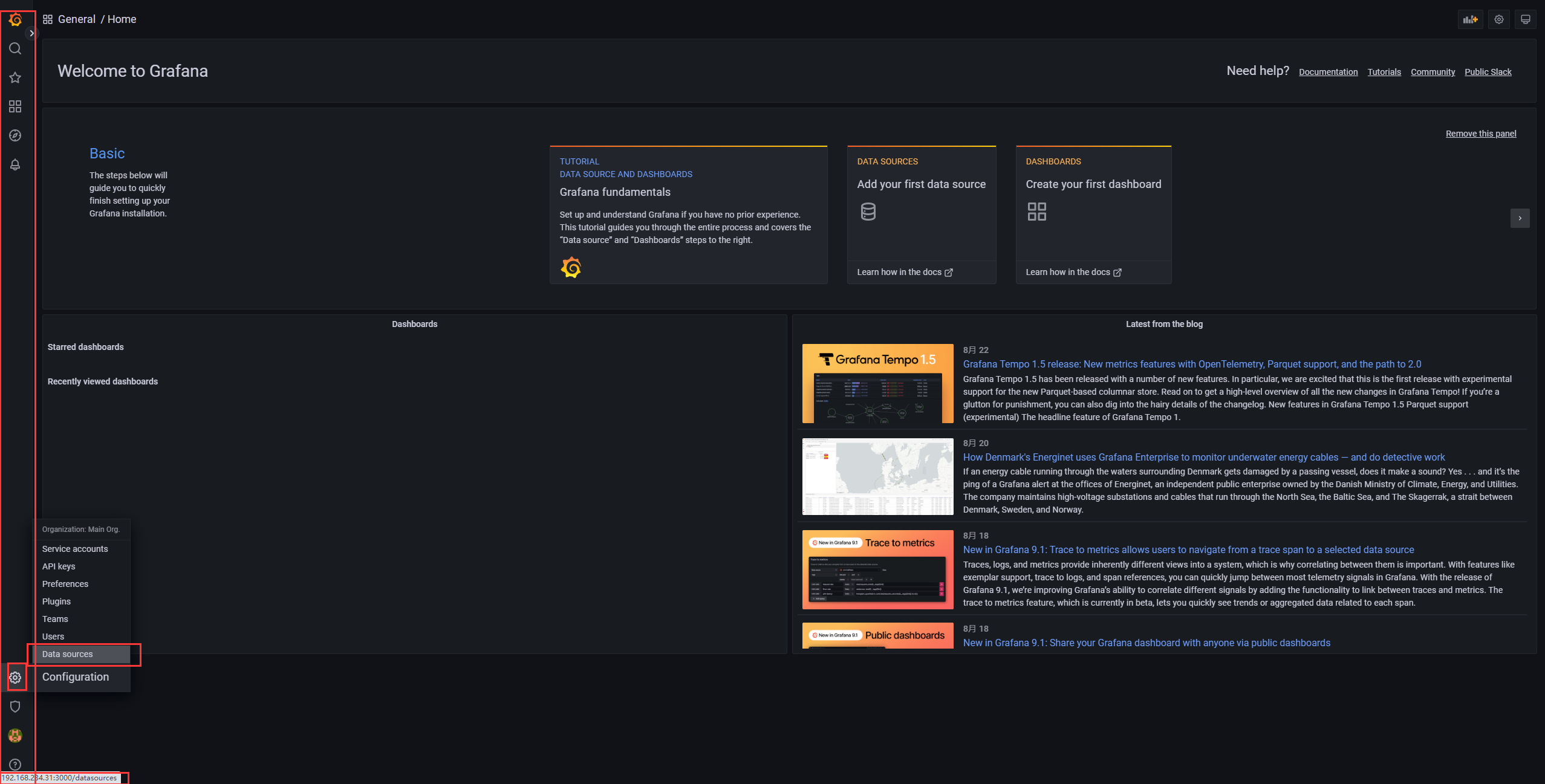Screen dimensions: 1545x784
Task: Select Service accounts menu entry
Action: 75,549
